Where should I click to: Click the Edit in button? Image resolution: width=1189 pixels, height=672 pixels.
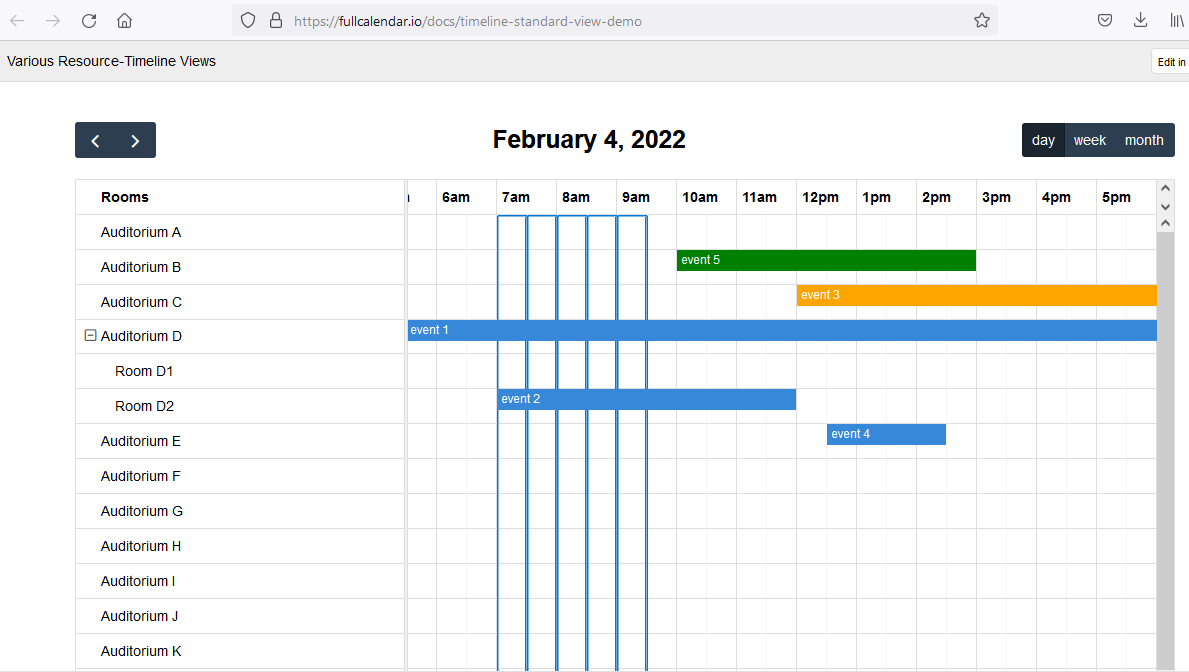1170,61
